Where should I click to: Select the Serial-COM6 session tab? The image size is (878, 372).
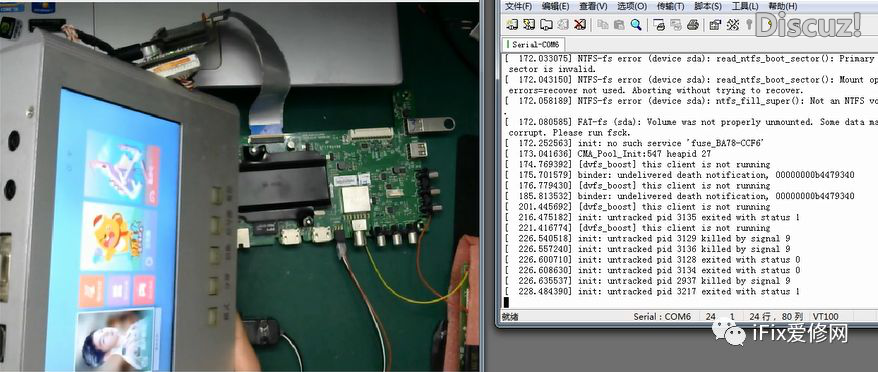534,44
